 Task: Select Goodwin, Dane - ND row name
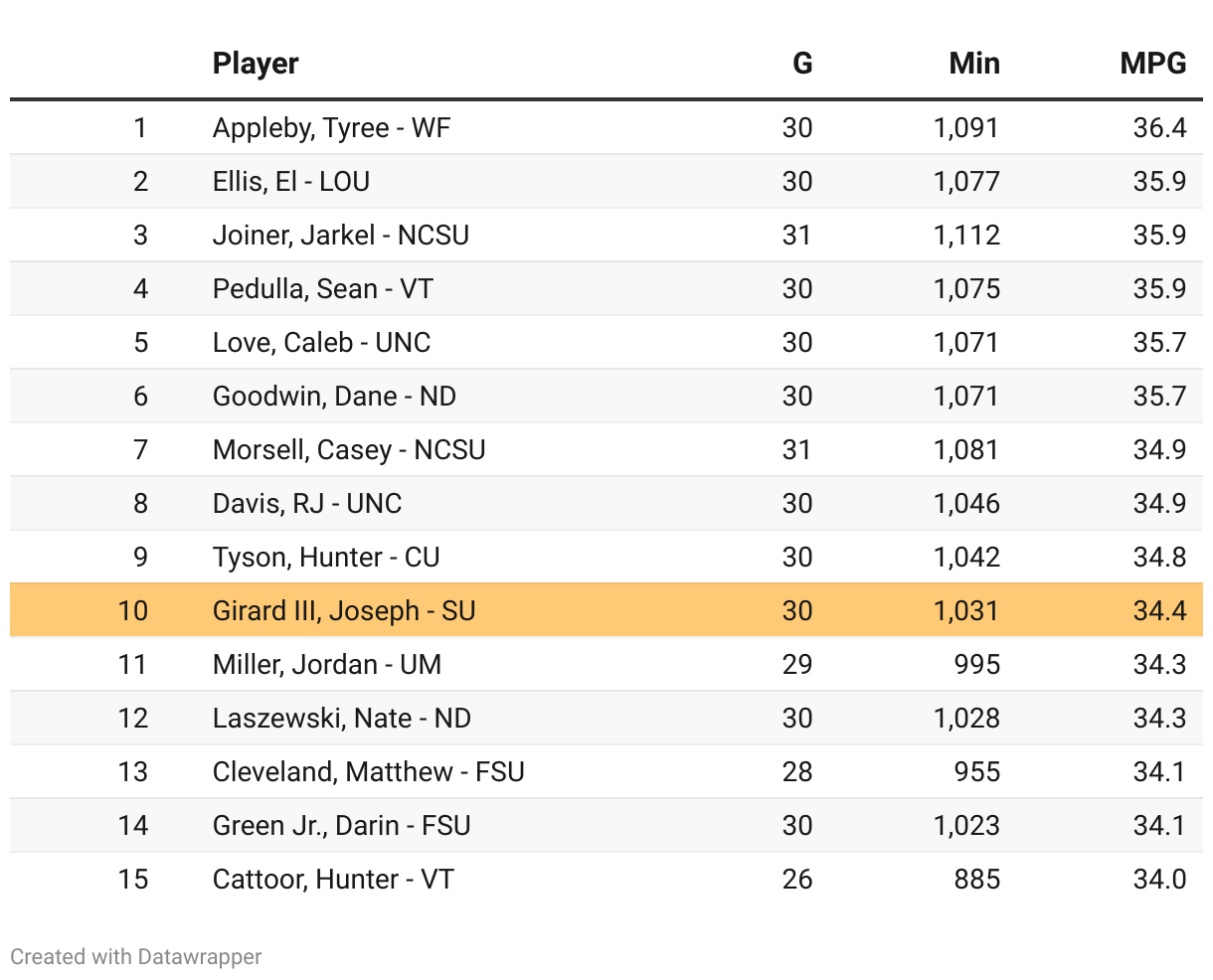[334, 397]
